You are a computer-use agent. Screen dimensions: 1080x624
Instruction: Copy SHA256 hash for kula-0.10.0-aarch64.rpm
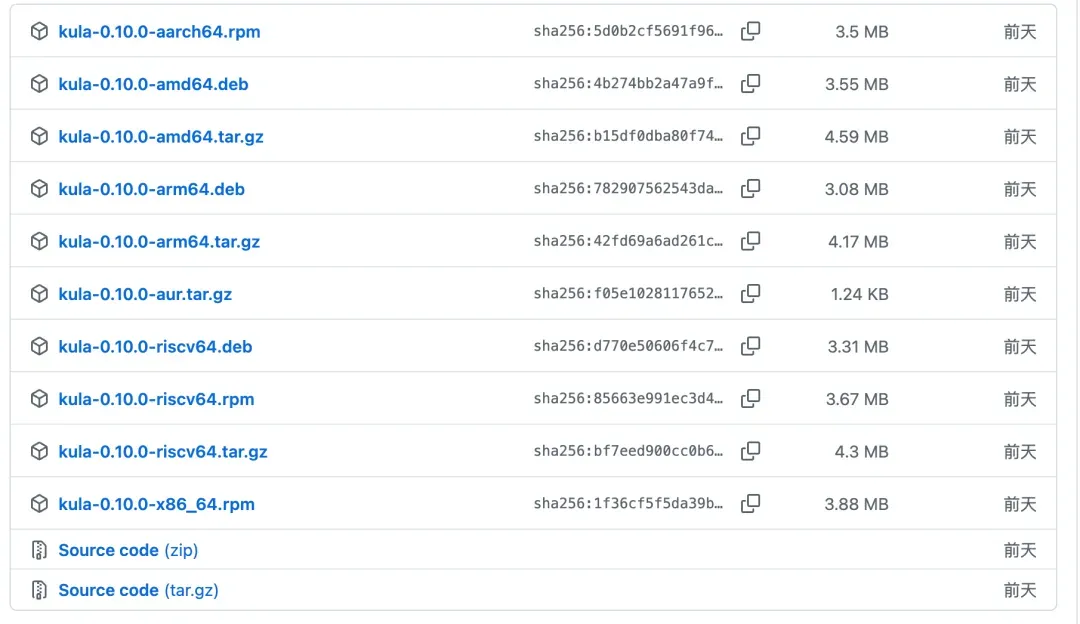pyautogui.click(x=750, y=32)
